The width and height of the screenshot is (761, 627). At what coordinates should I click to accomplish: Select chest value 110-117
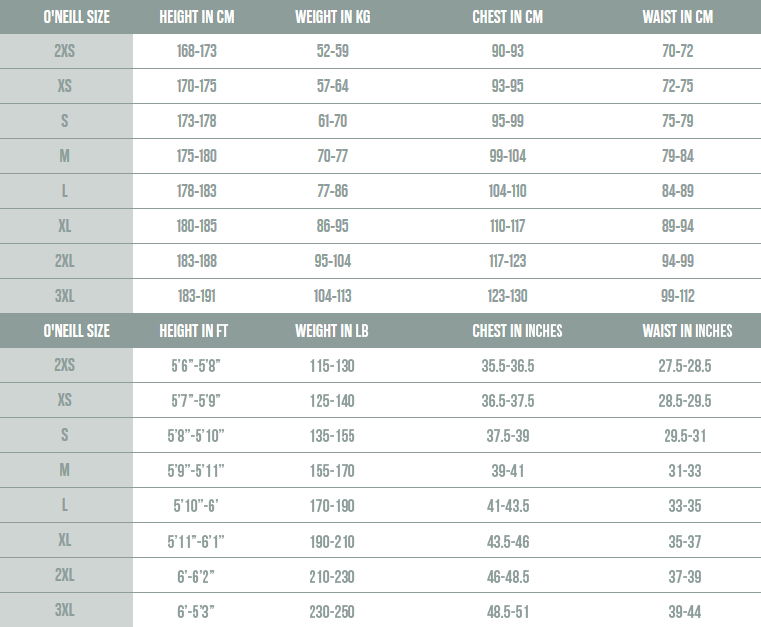[x=507, y=226]
